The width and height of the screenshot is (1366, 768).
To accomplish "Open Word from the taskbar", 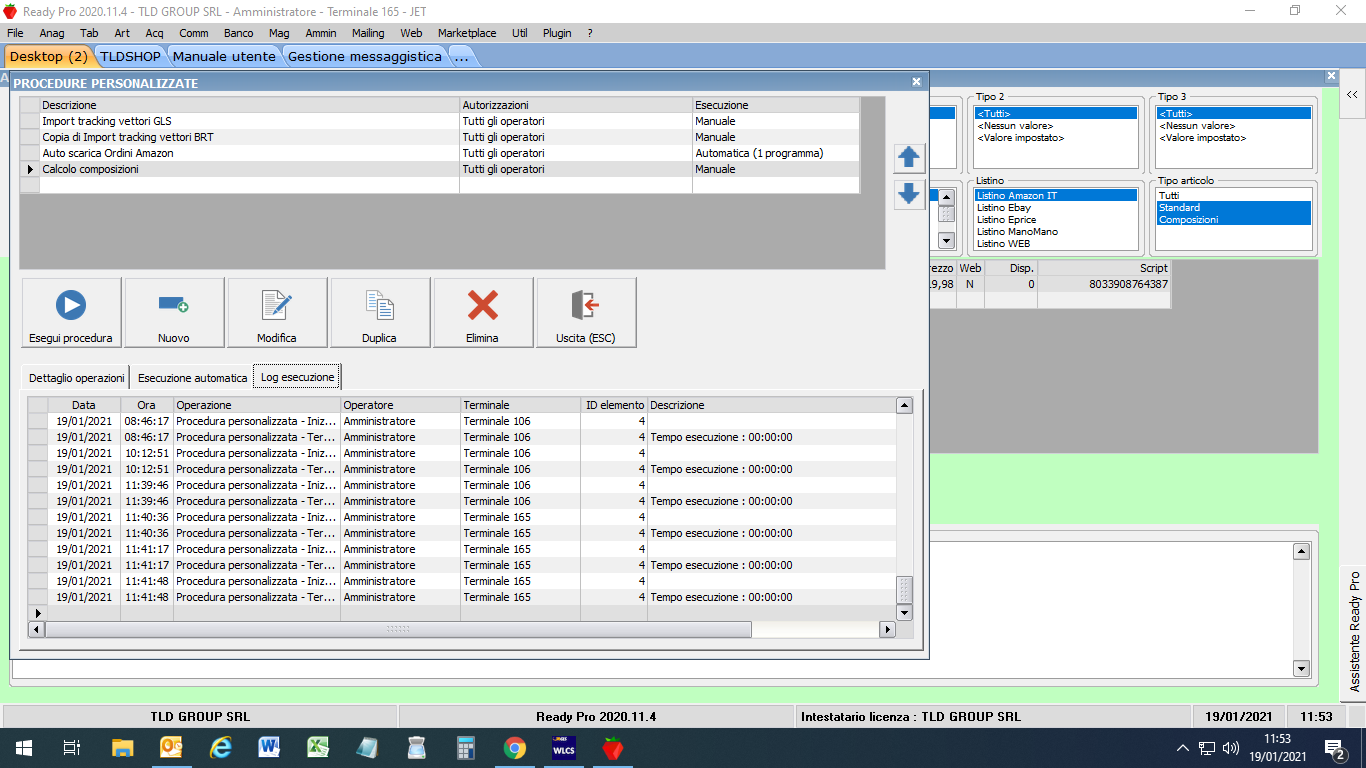I will click(x=269, y=747).
